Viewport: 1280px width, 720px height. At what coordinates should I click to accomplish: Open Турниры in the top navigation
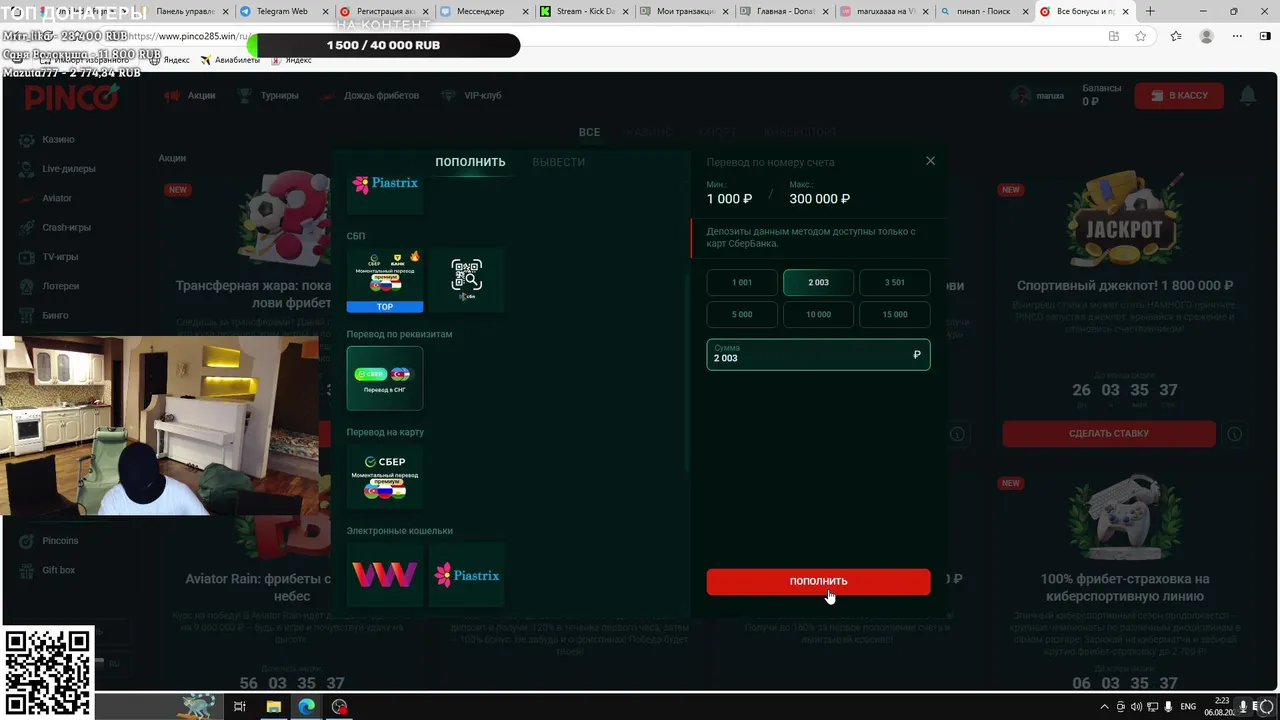click(269, 96)
